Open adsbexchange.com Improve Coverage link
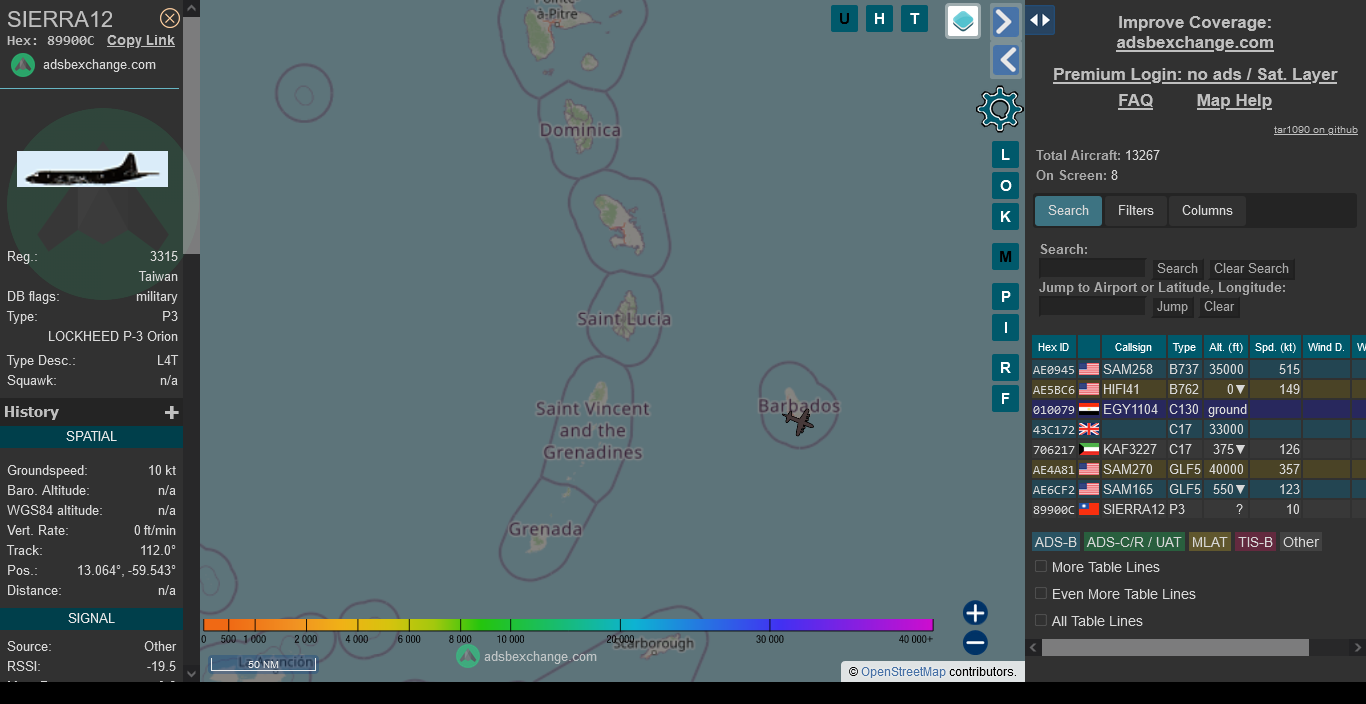The height and width of the screenshot is (704, 1366). point(1195,42)
